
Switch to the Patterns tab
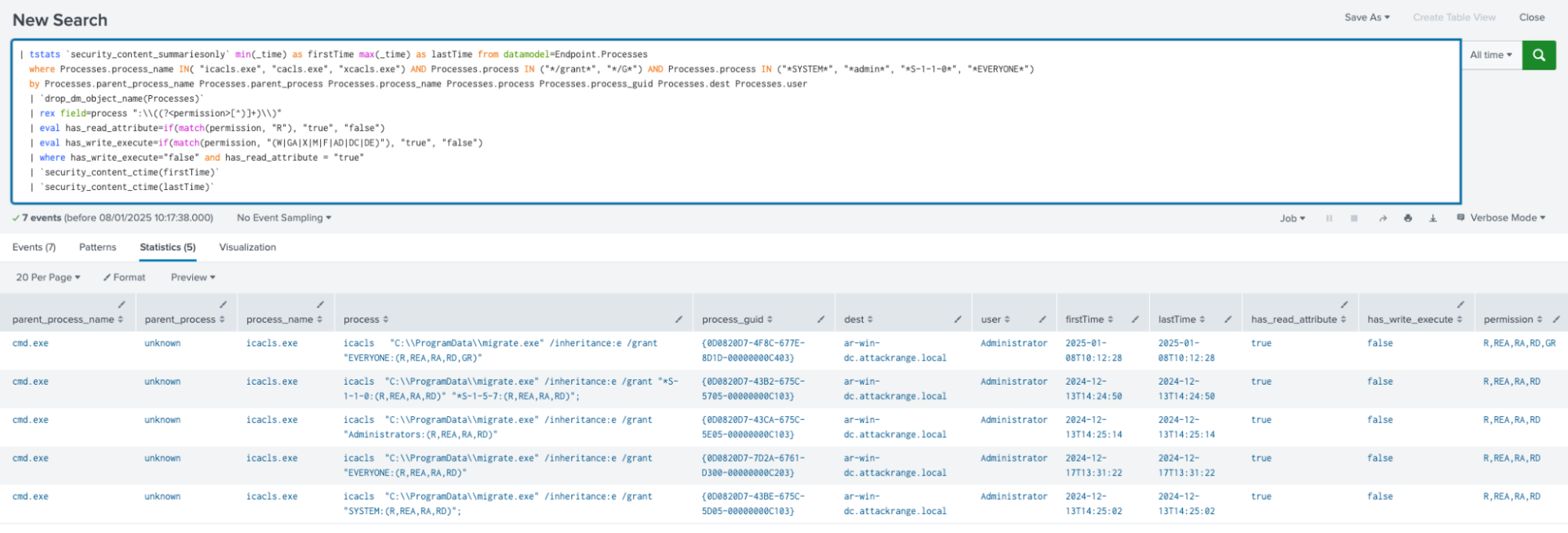click(x=97, y=247)
